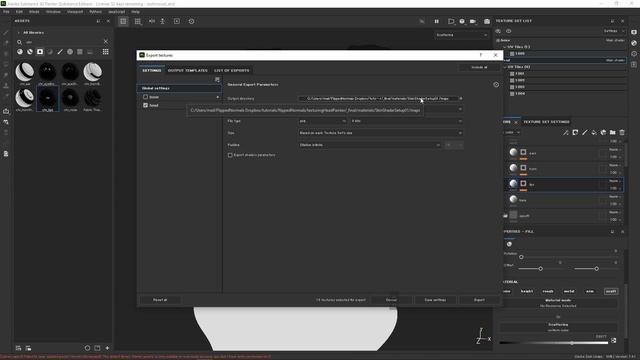The height and width of the screenshot is (360, 640).
Task: Click the Save settings button
Action: [435, 300]
